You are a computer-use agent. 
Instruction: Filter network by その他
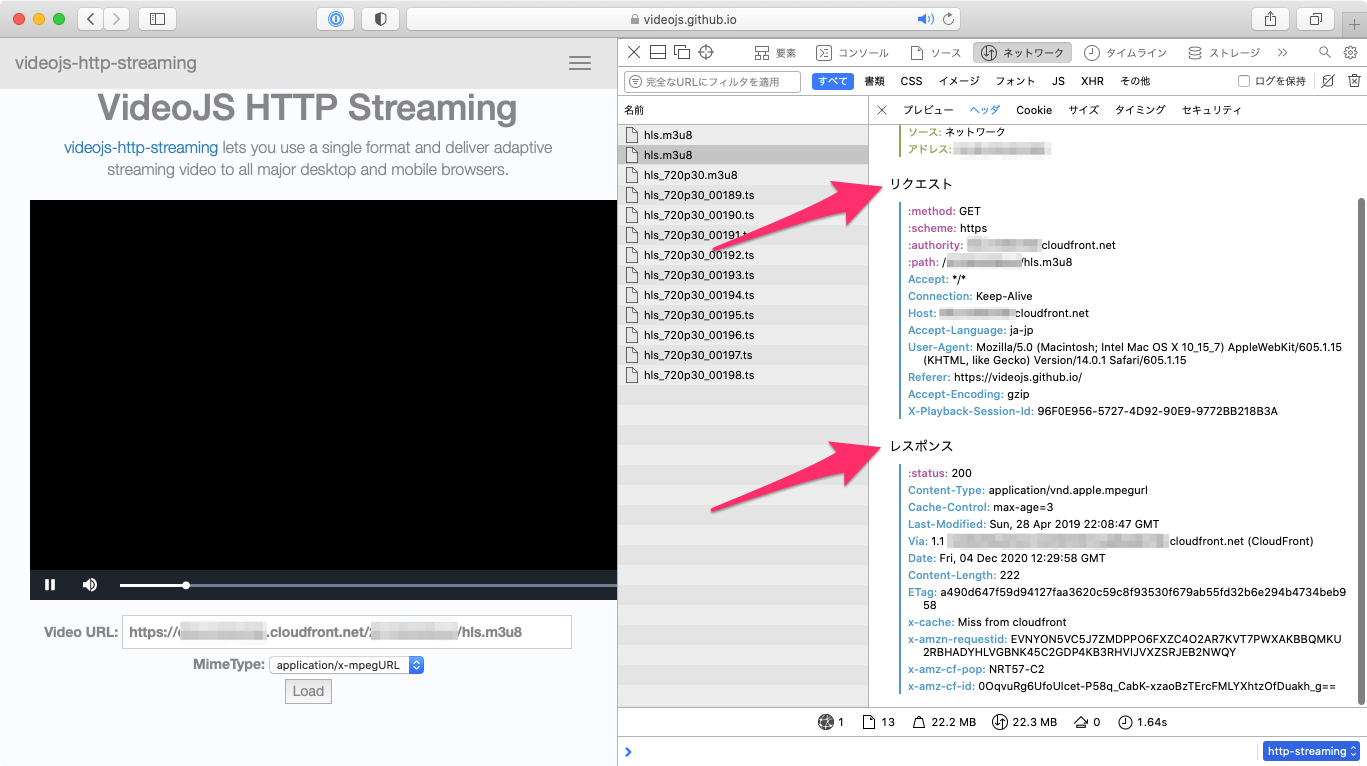(1135, 81)
